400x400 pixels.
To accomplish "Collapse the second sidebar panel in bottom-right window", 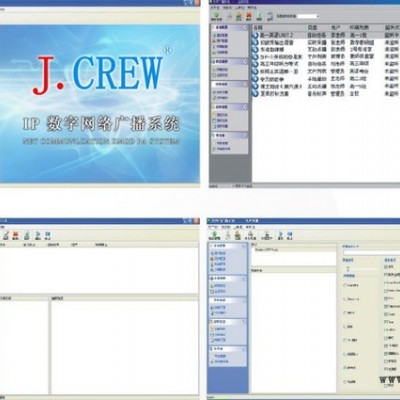I will click(244, 279).
